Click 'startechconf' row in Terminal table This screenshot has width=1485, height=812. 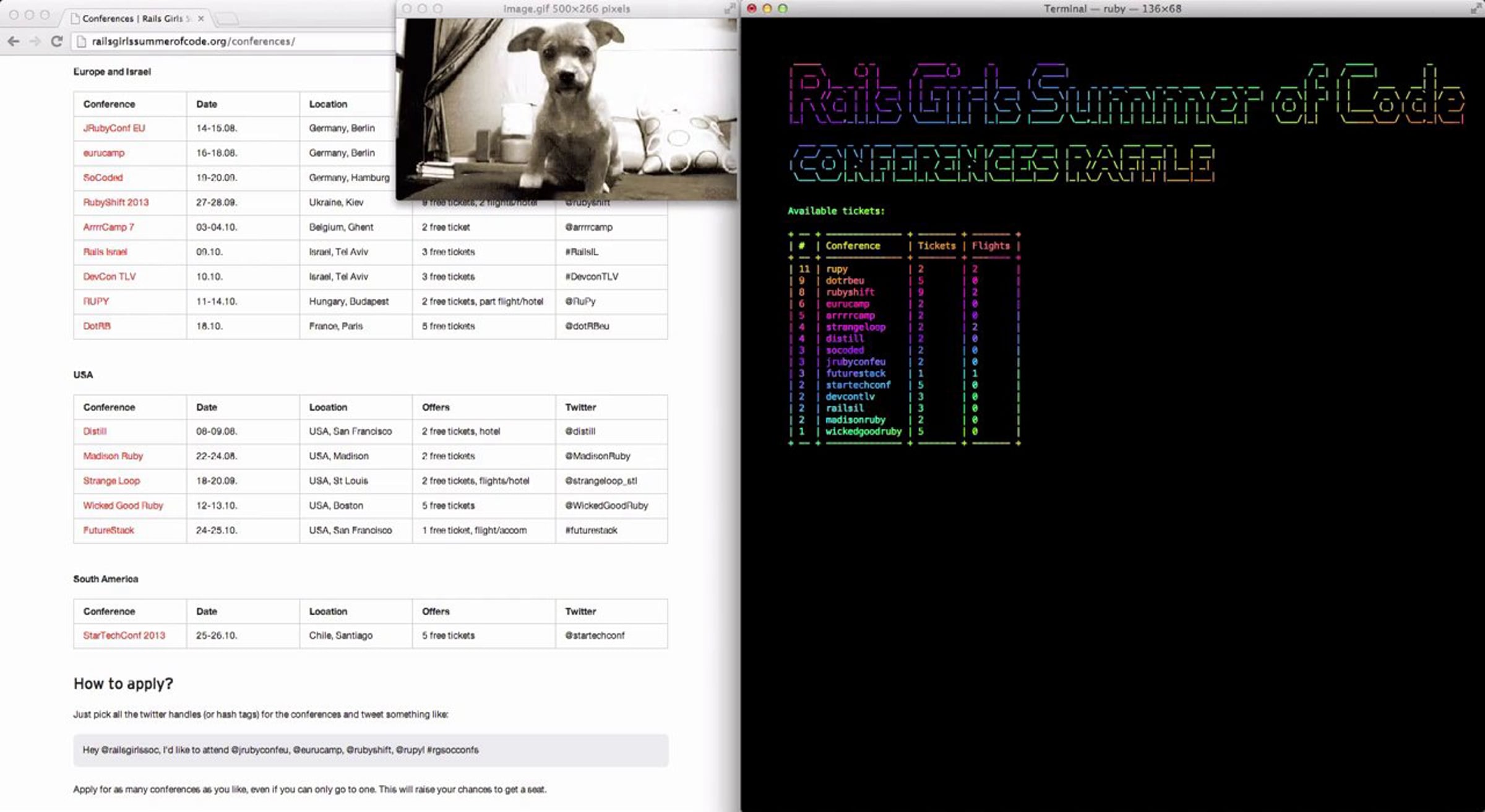[904, 385]
